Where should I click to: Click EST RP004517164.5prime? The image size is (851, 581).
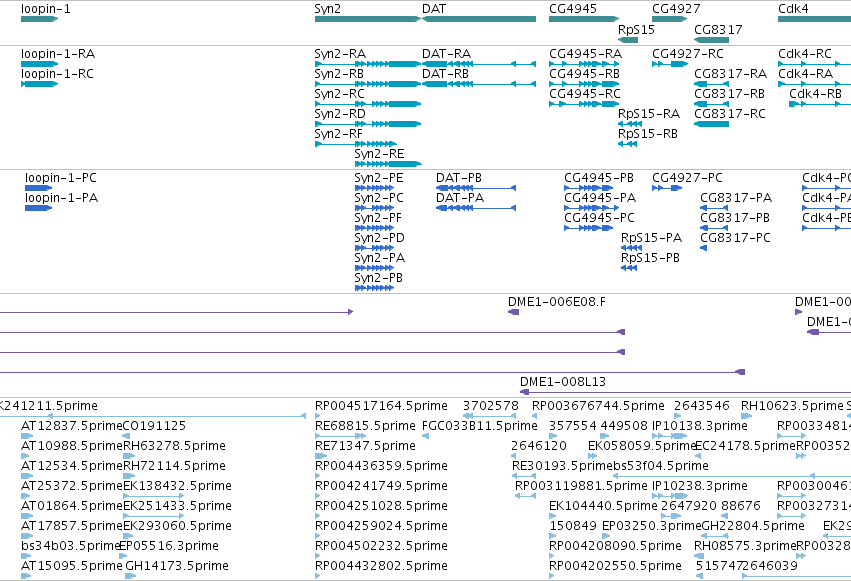pos(317,416)
